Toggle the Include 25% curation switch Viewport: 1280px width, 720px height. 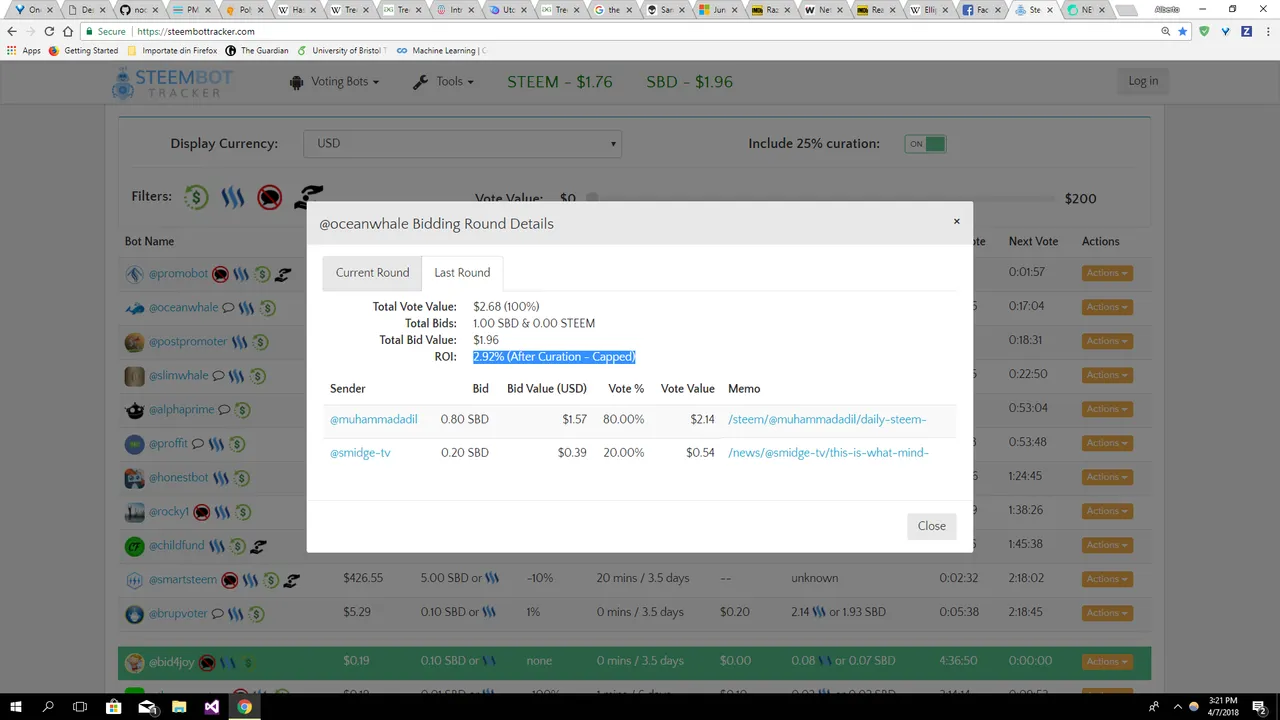[925, 144]
